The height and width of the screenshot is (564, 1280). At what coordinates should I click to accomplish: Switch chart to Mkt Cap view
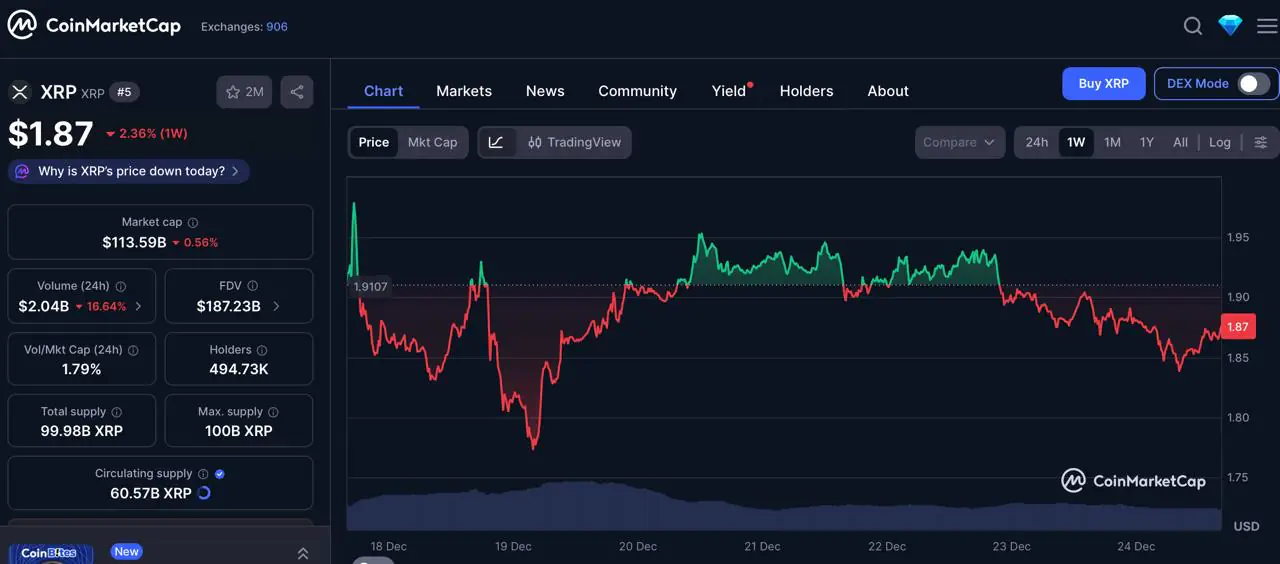432,142
